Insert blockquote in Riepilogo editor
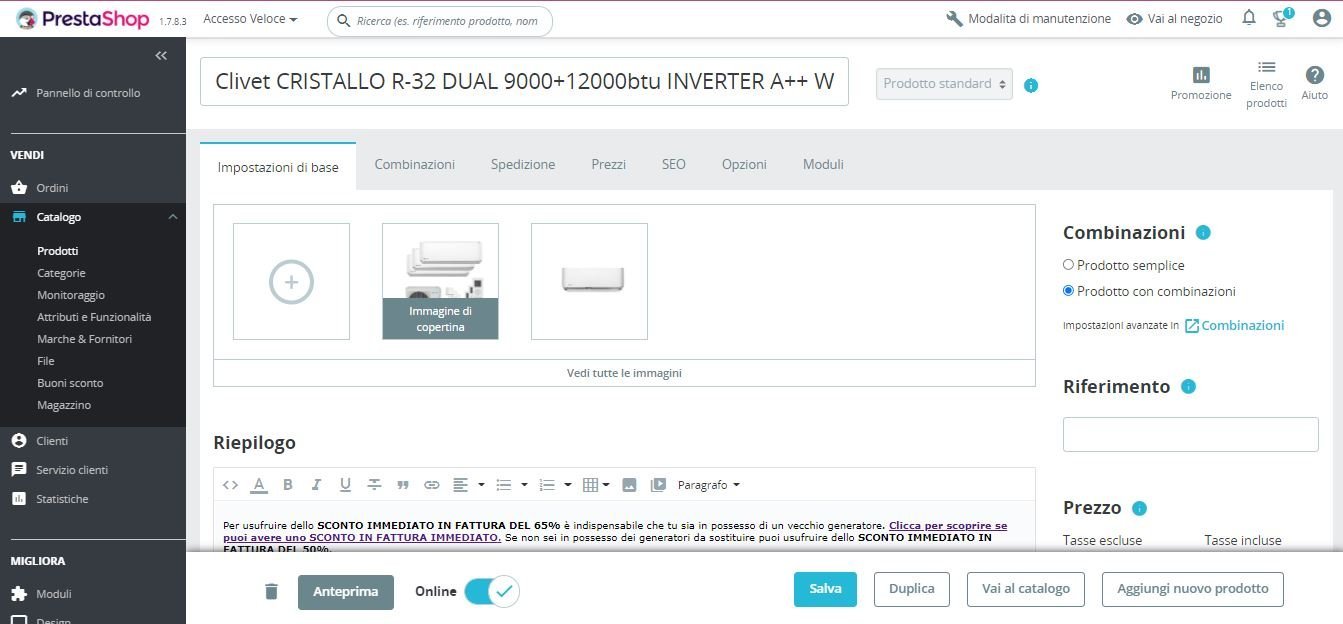Image resolution: width=1343 pixels, height=624 pixels. click(x=403, y=485)
